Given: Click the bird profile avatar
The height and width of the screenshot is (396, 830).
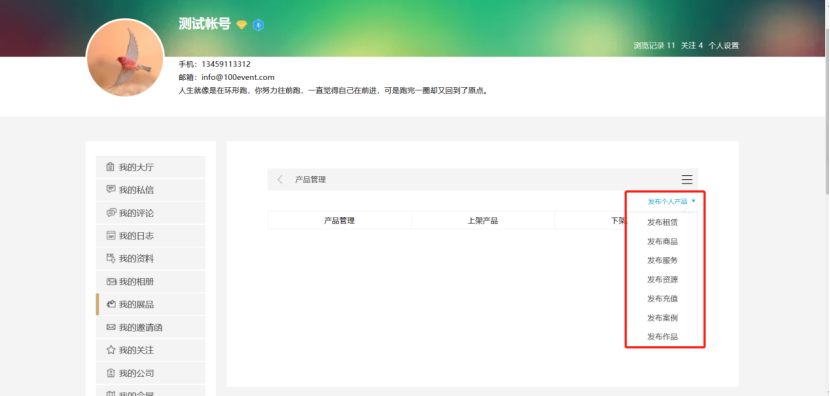Looking at the screenshot, I should coord(125,58).
